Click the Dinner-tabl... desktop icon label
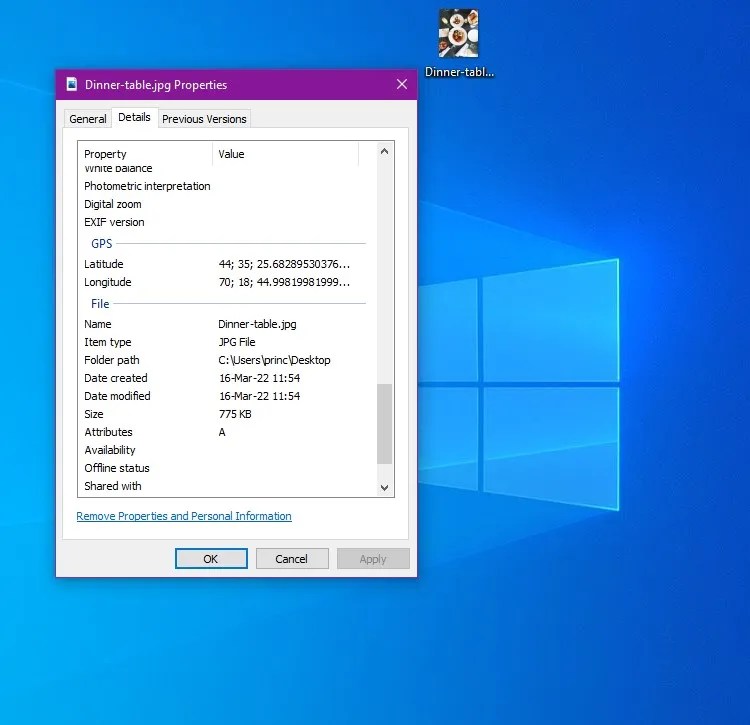This screenshot has height=725, width=750. coord(459,72)
